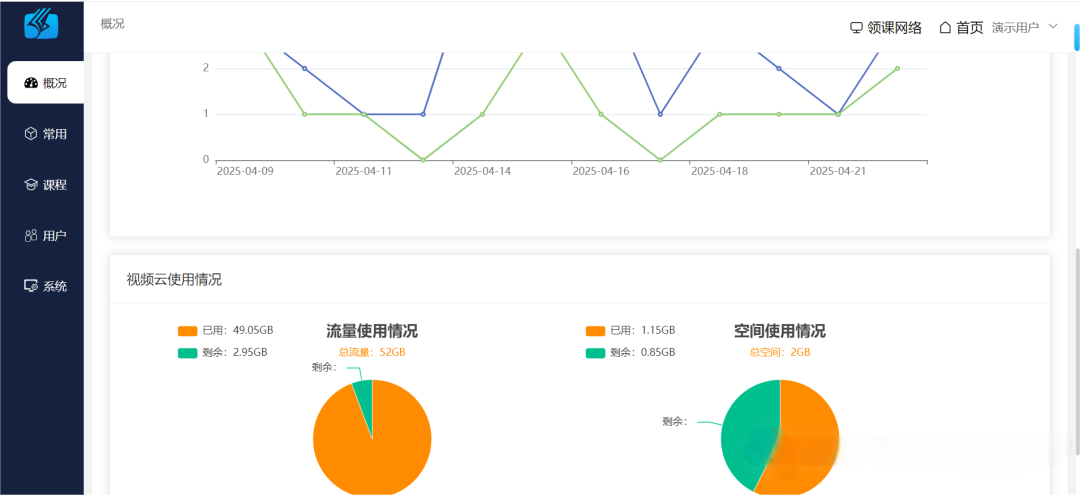Click the 2025-04-09 axis label
This screenshot has width=1080, height=495.
click(245, 171)
